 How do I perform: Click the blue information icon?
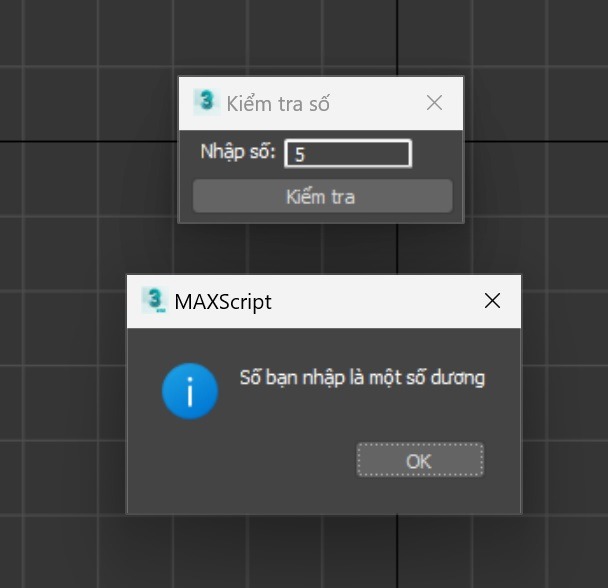189,390
